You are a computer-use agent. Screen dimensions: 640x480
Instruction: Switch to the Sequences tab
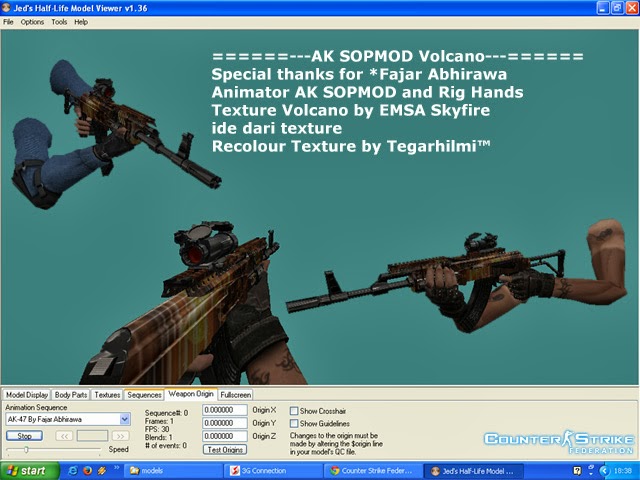[144, 395]
